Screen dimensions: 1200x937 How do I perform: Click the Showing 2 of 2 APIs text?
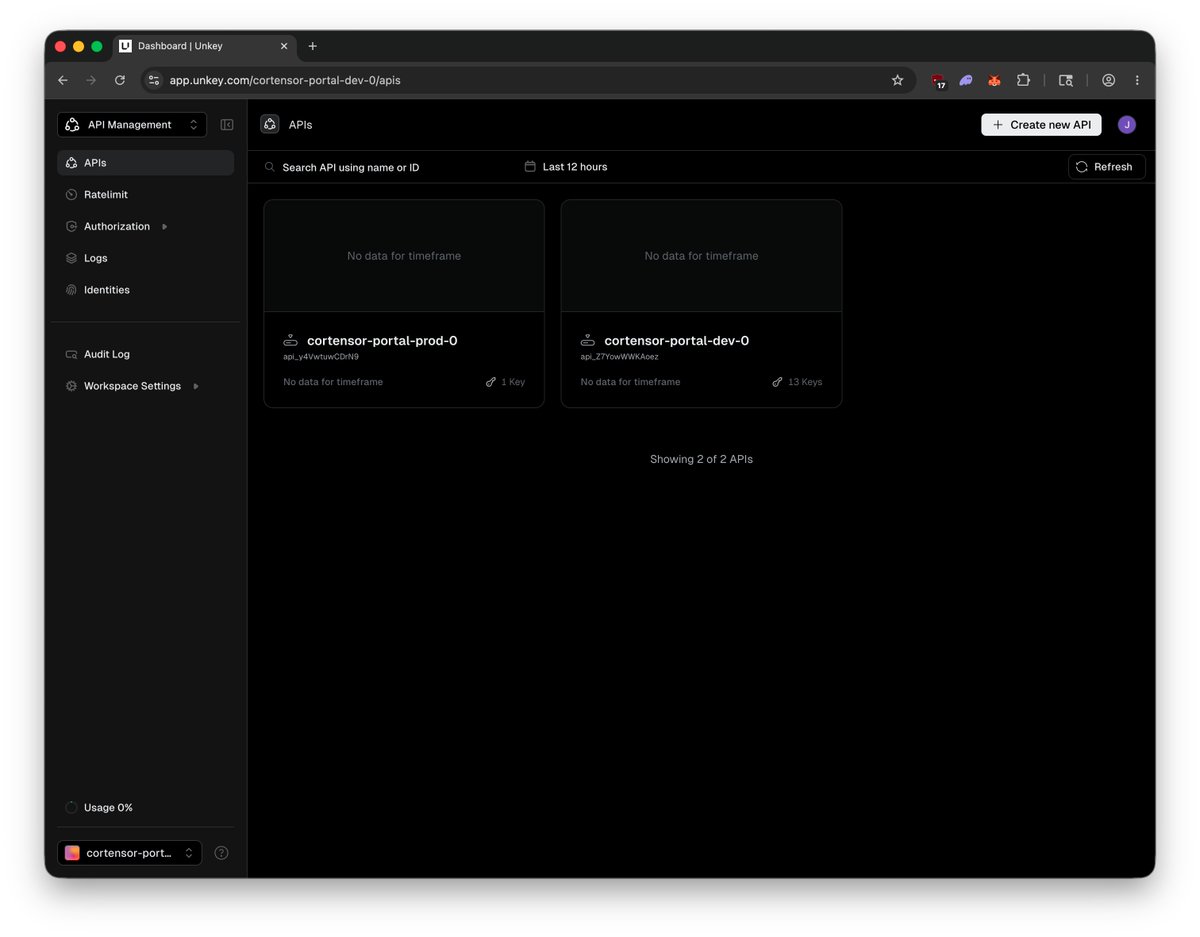pos(701,460)
